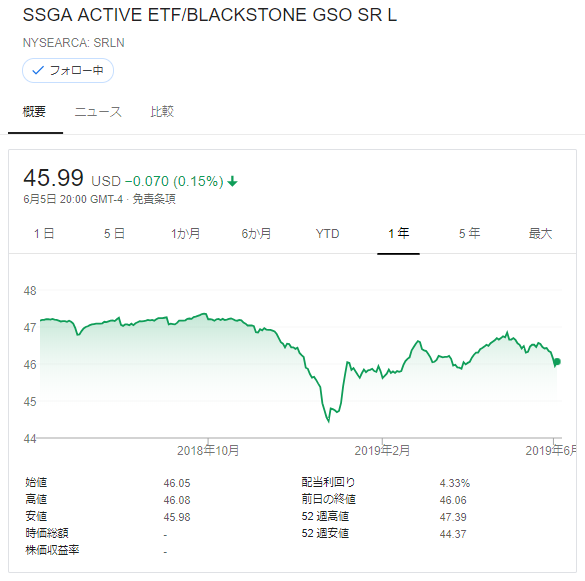Image resolution: width=585 pixels, height=581 pixels.
Task: Click the 株価収益率 label
Action: [52, 550]
